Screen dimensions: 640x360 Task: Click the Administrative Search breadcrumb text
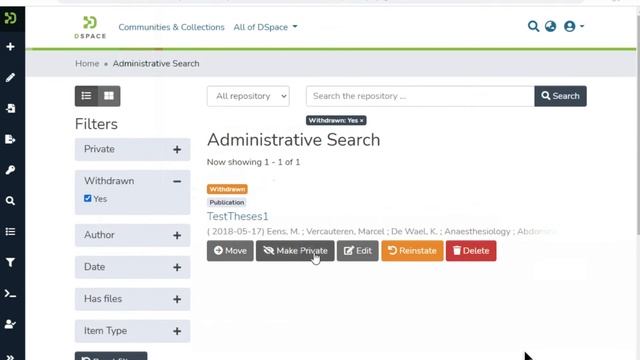[156, 64]
